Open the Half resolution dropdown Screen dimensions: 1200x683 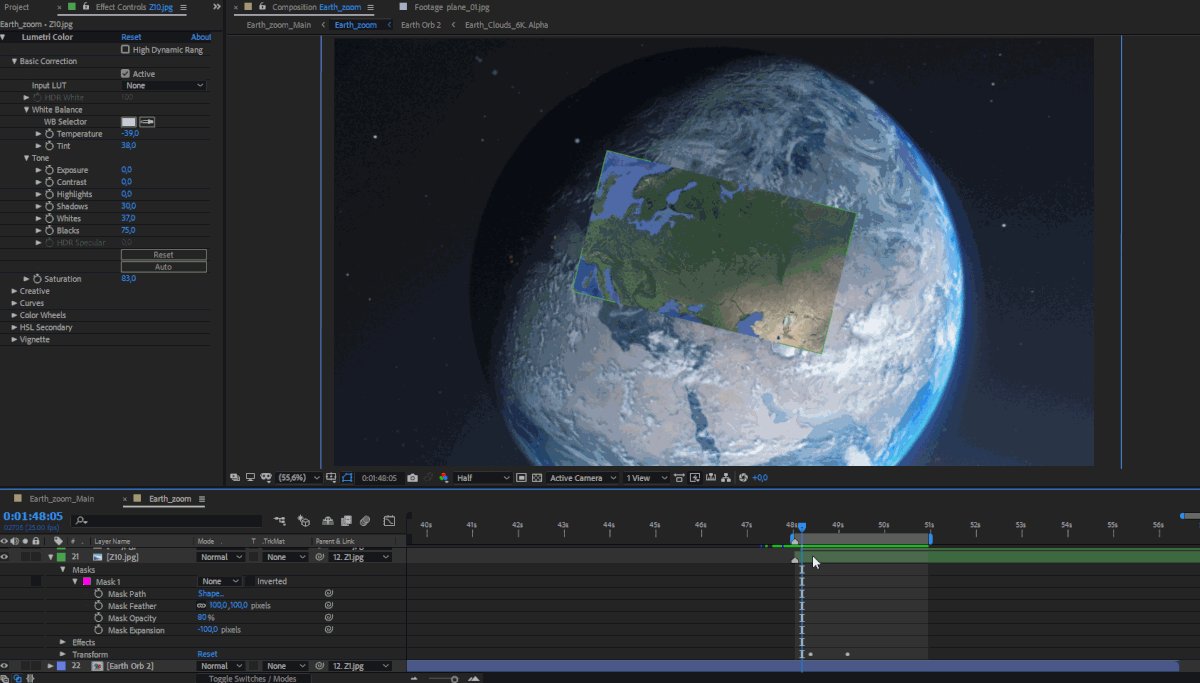click(483, 478)
